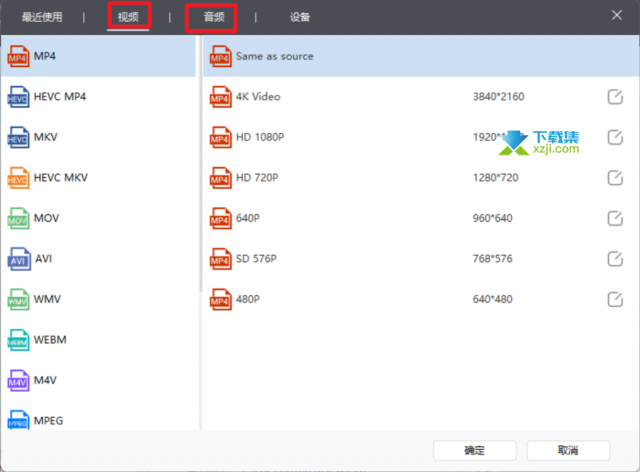This screenshot has width=640, height=472.
Task: Click the 1280*720 resolution text
Action: click(x=496, y=178)
